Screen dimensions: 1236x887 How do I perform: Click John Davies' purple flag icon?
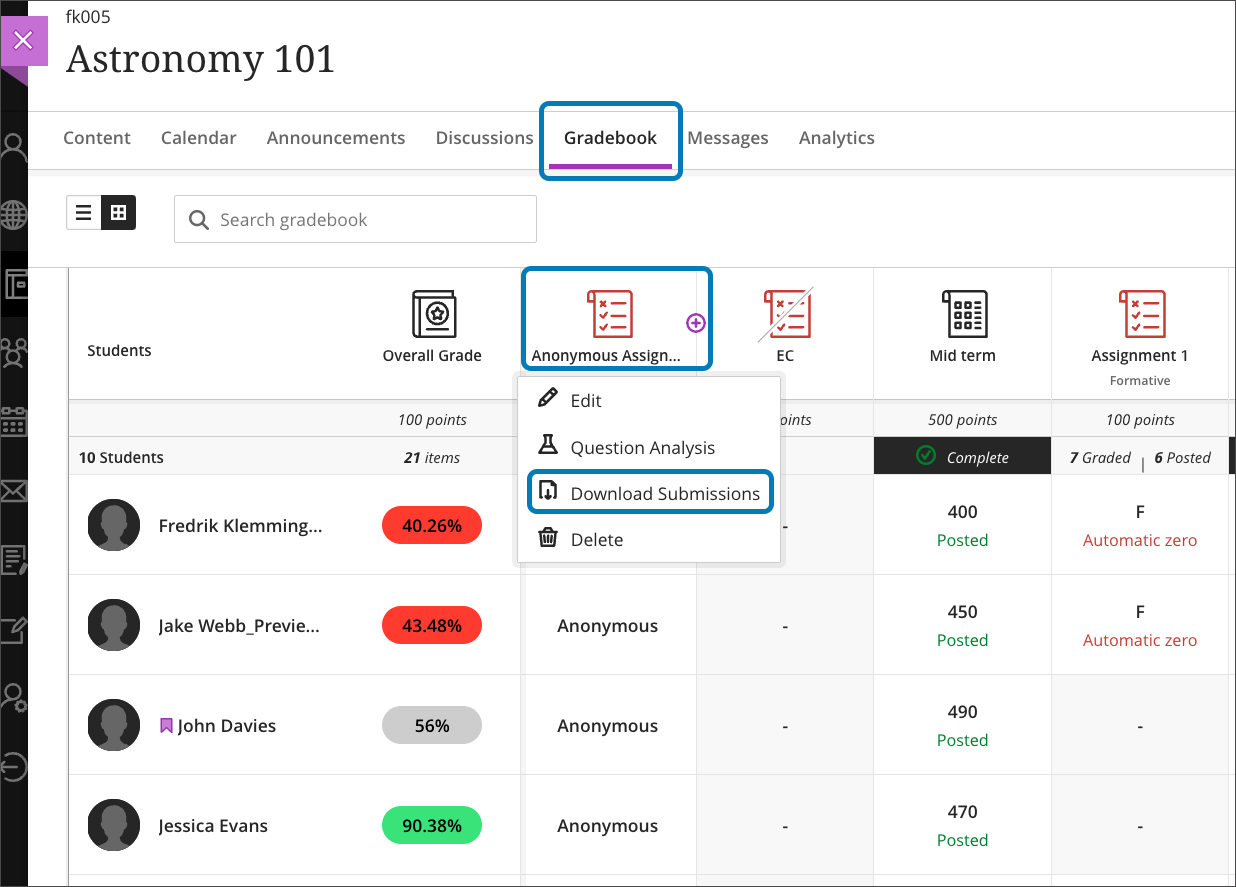(166, 726)
